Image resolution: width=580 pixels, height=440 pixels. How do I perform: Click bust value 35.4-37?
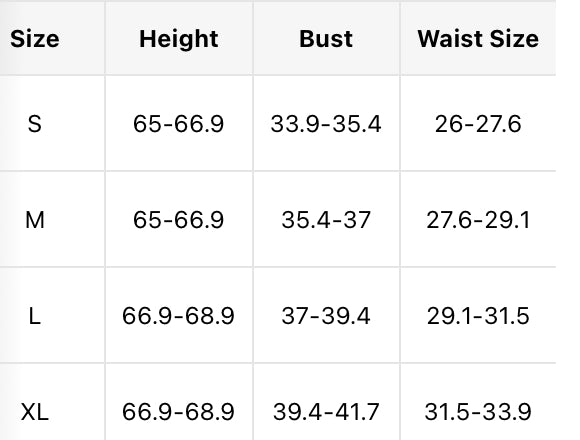[x=326, y=220]
